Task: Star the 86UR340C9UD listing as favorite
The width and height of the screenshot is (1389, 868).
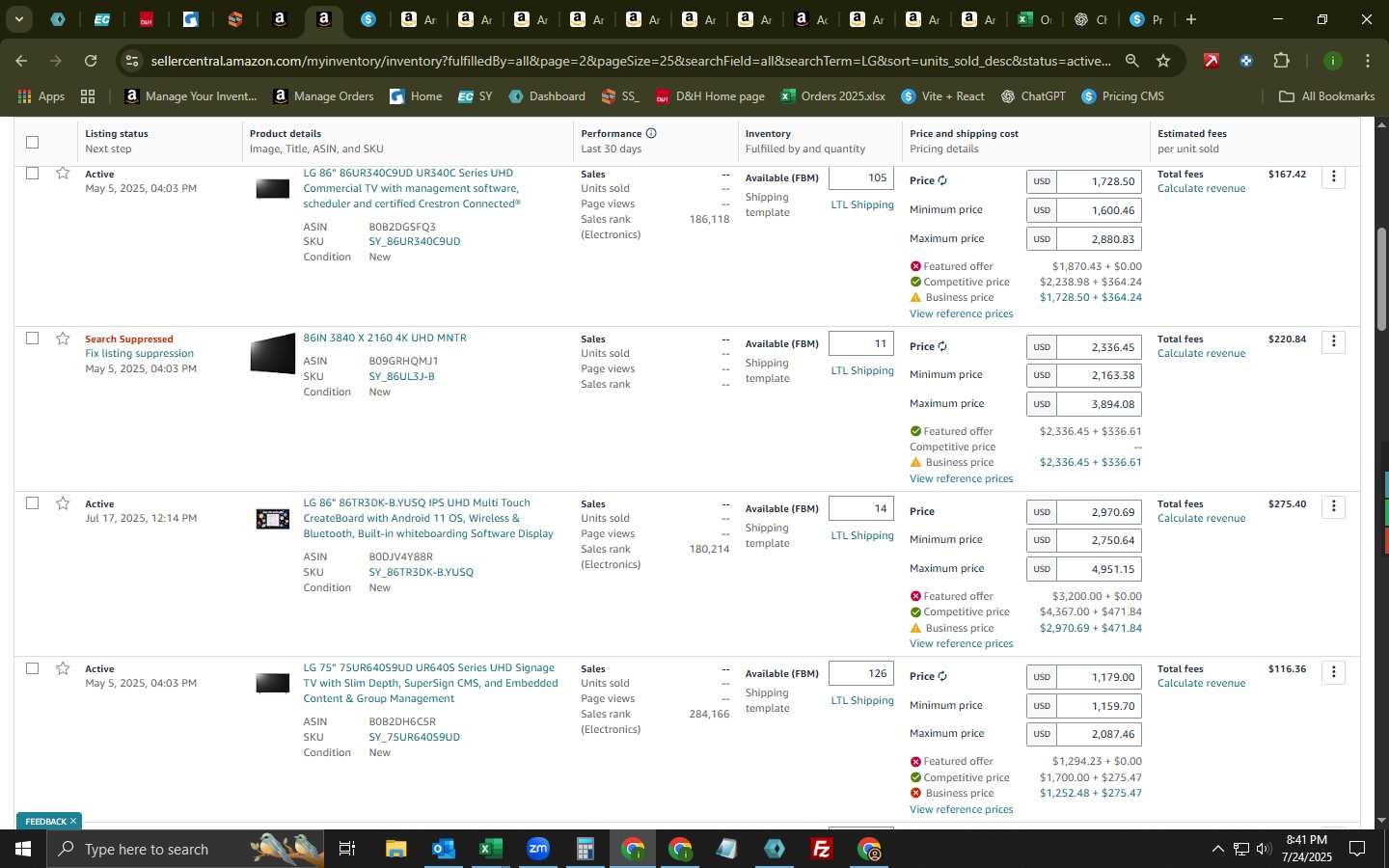Action: click(x=63, y=174)
